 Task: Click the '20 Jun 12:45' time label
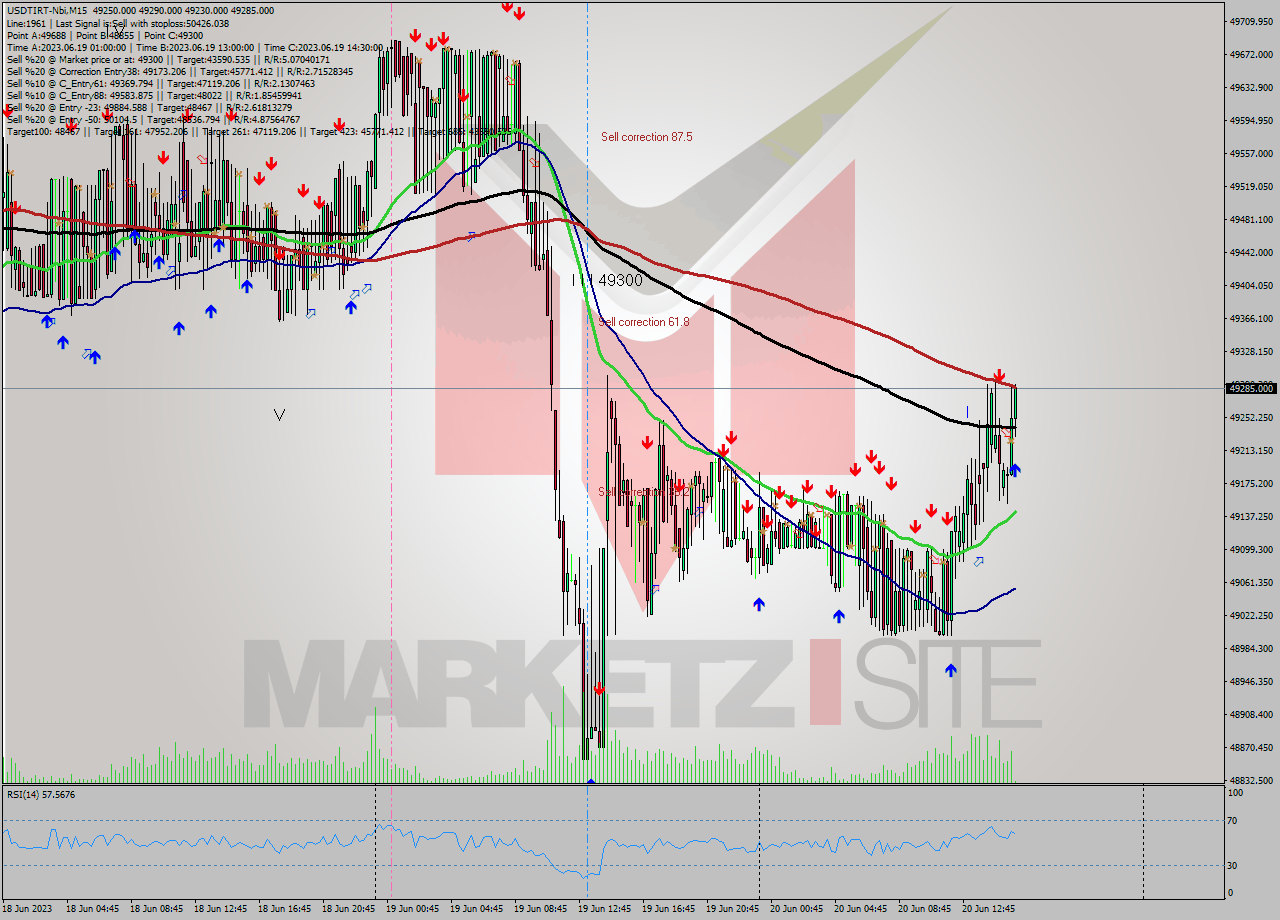click(988, 909)
